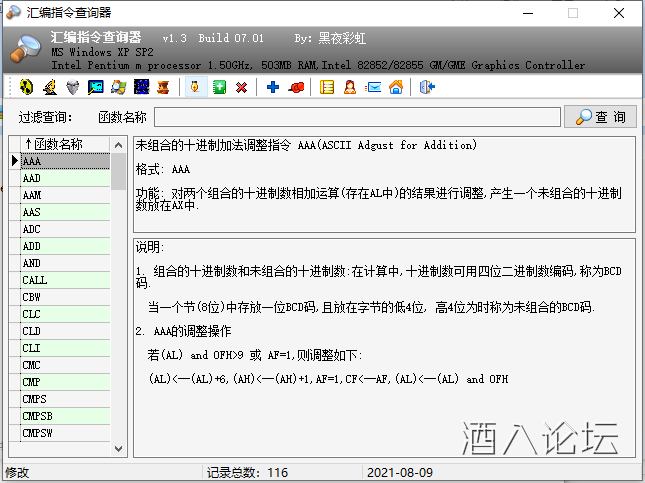The height and width of the screenshot is (483, 645).
Task: Click the person avatar toolbar icon
Action: click(x=350, y=87)
